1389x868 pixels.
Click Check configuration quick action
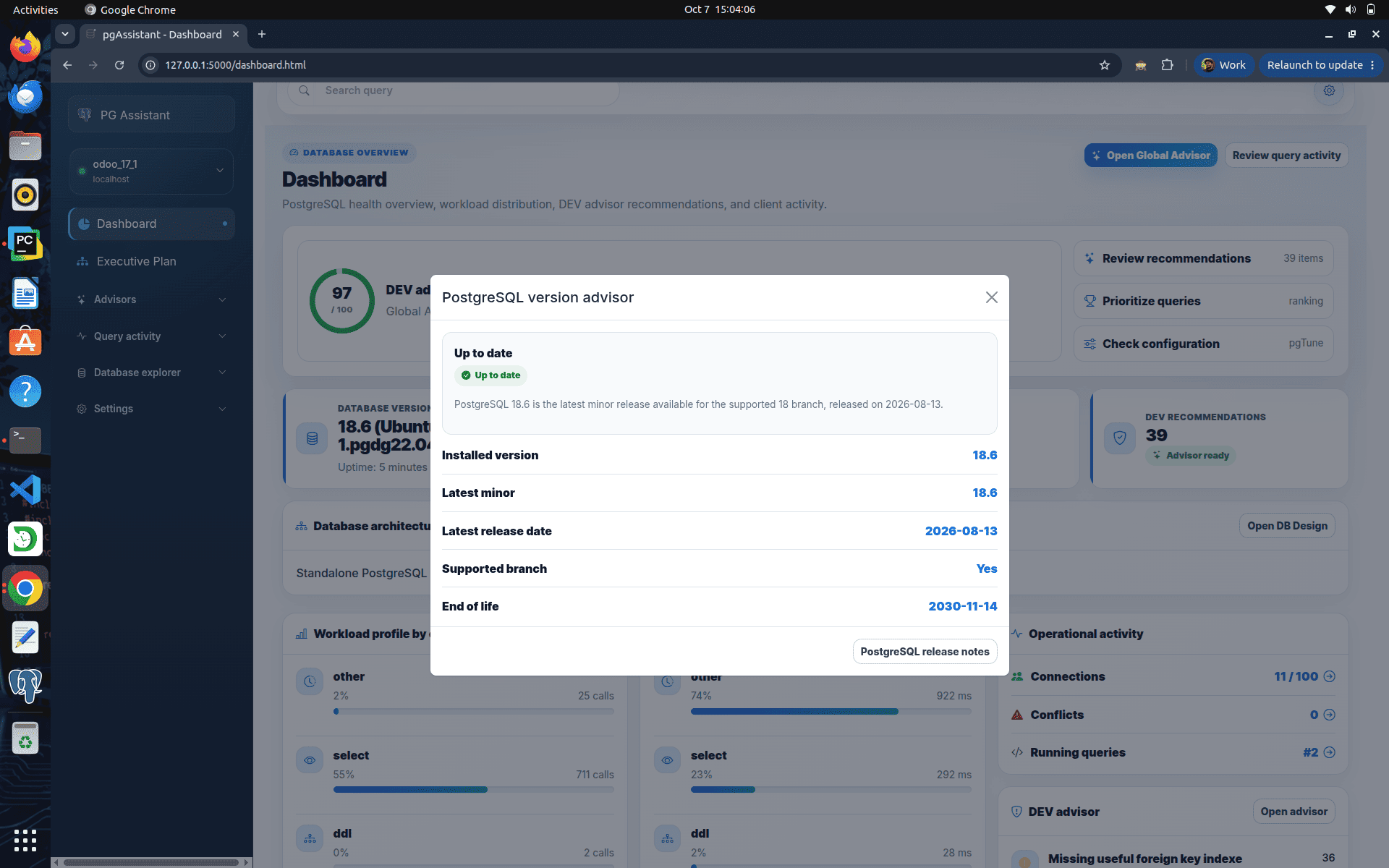coord(1203,344)
